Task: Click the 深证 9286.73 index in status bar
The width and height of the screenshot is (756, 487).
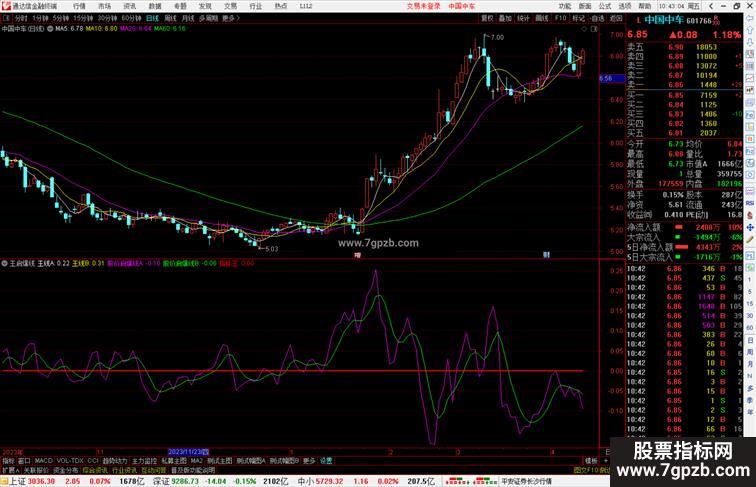Action: click(x=176, y=481)
